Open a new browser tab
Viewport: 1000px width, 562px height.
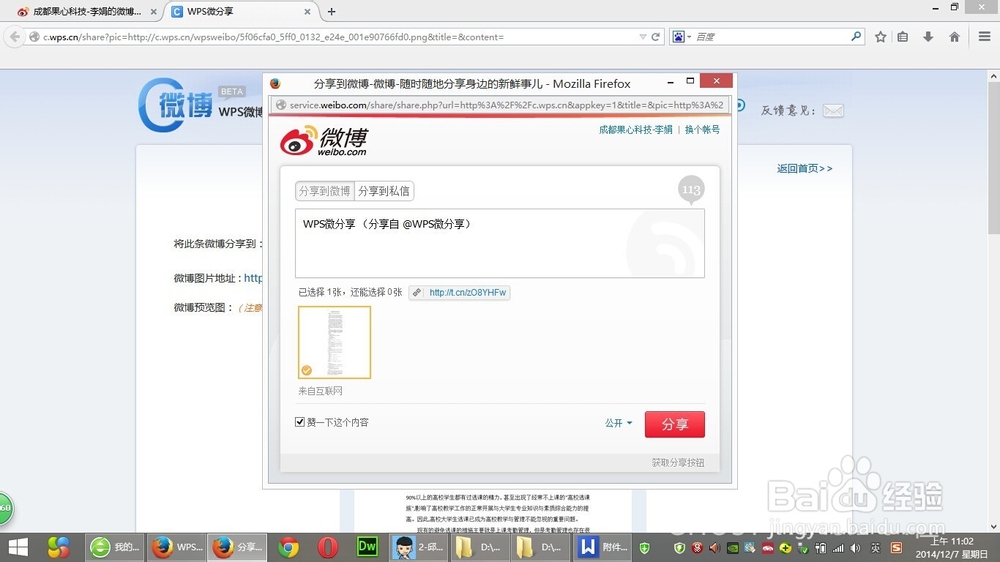pos(332,11)
